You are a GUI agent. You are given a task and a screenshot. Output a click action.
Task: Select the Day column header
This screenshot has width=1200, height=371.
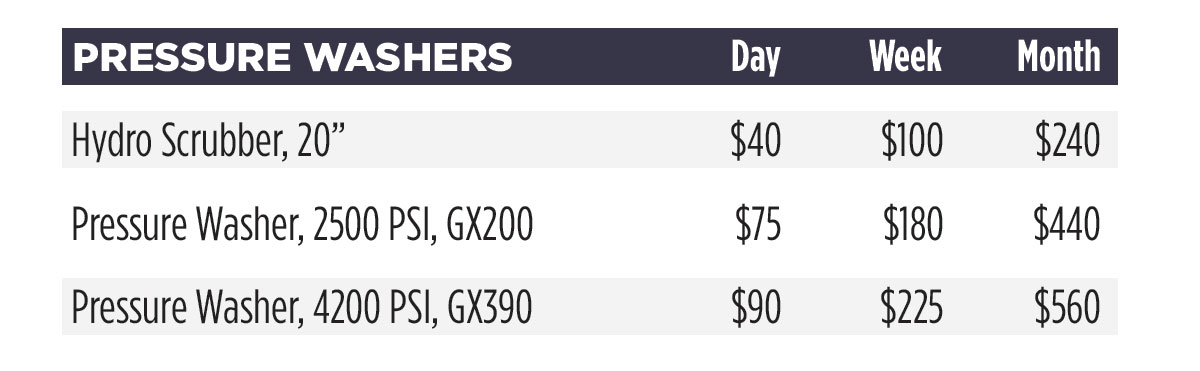755,57
